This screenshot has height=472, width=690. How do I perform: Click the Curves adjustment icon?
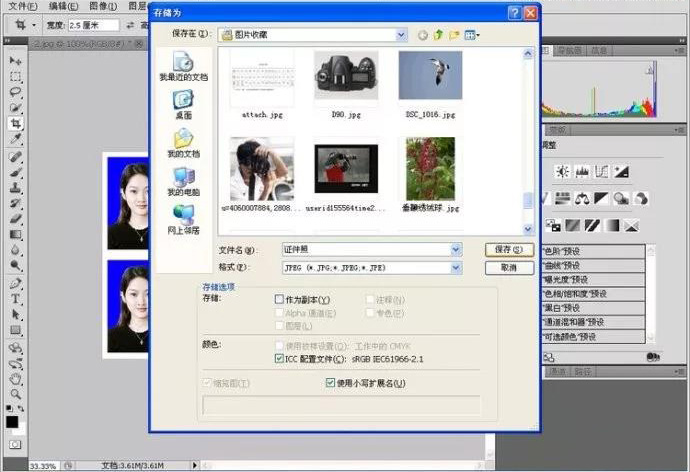[x=601, y=171]
